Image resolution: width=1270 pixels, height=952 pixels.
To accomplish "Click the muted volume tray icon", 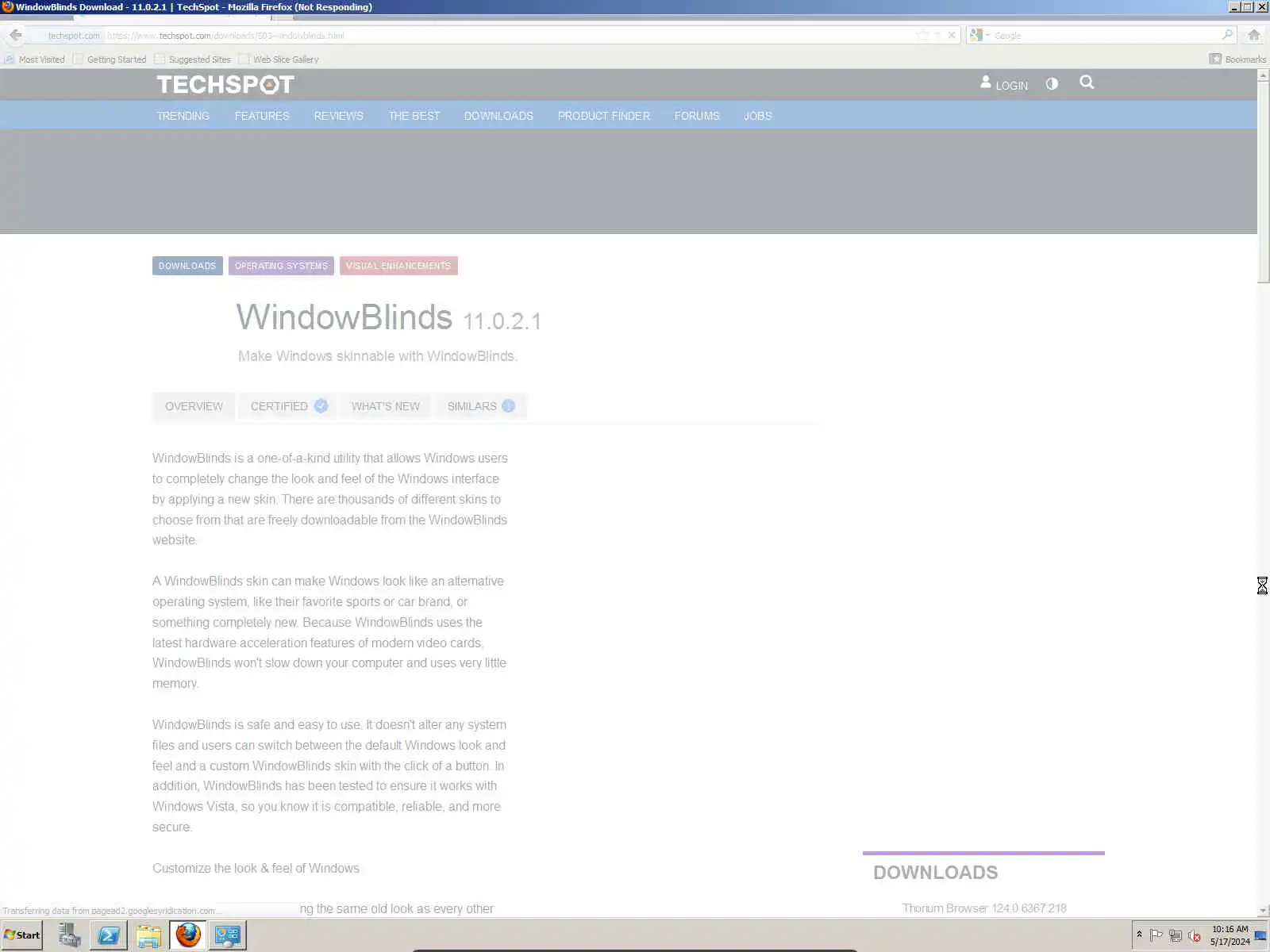I will [1195, 935].
